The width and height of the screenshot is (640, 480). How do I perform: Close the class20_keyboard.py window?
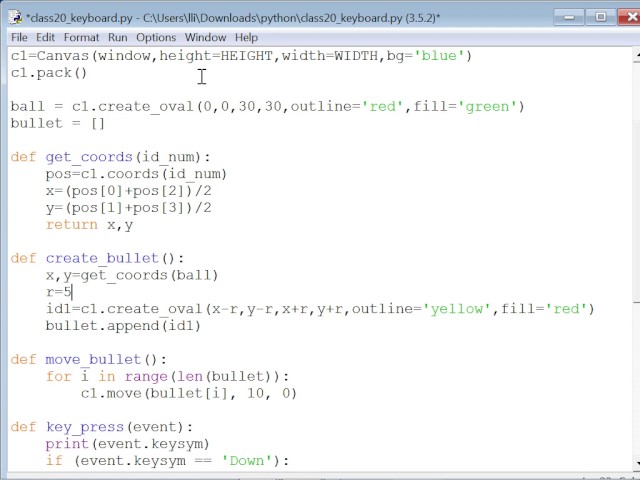[x=629, y=17]
